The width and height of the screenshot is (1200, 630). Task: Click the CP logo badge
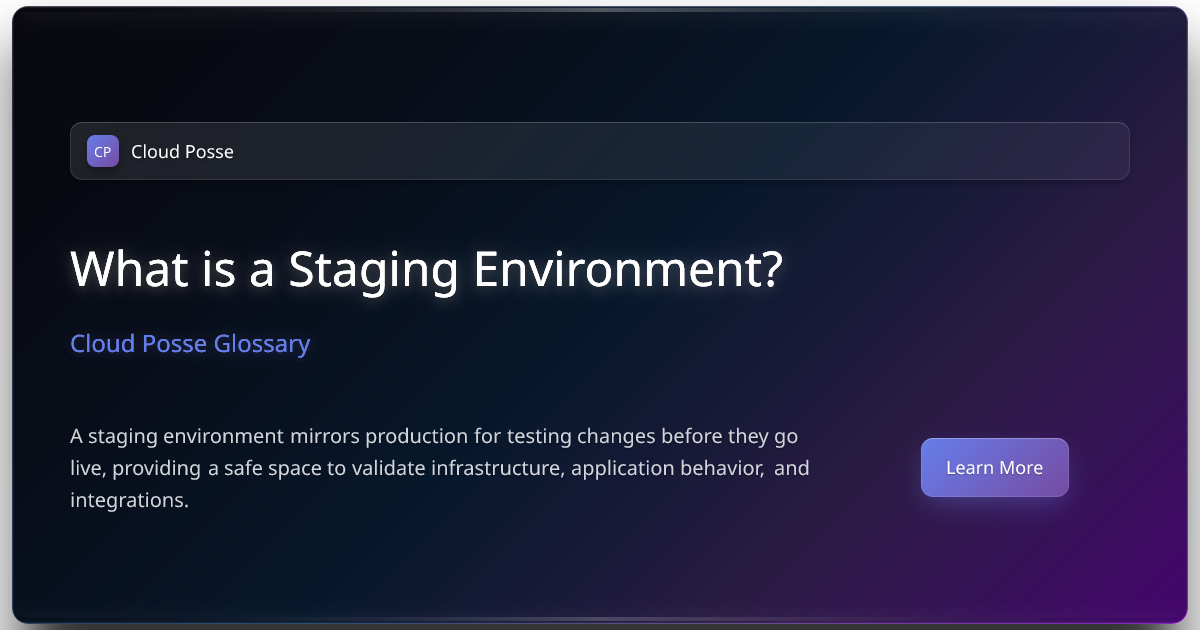(x=103, y=151)
